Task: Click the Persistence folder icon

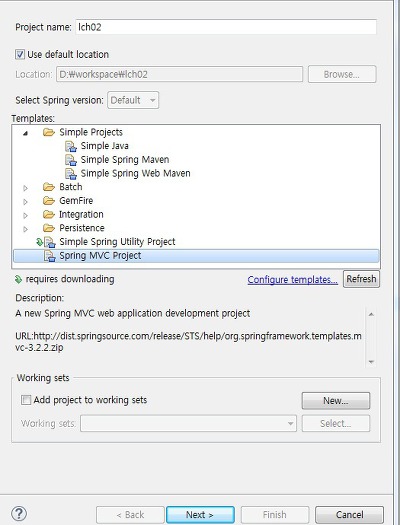Action: click(x=49, y=228)
